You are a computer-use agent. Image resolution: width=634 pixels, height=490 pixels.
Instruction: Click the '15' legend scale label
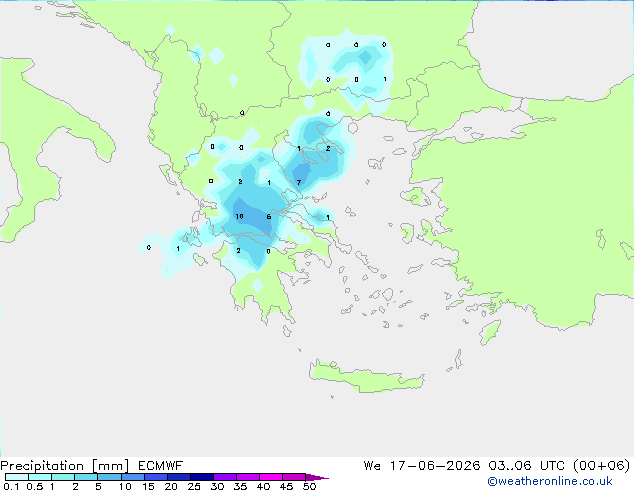coord(148,486)
